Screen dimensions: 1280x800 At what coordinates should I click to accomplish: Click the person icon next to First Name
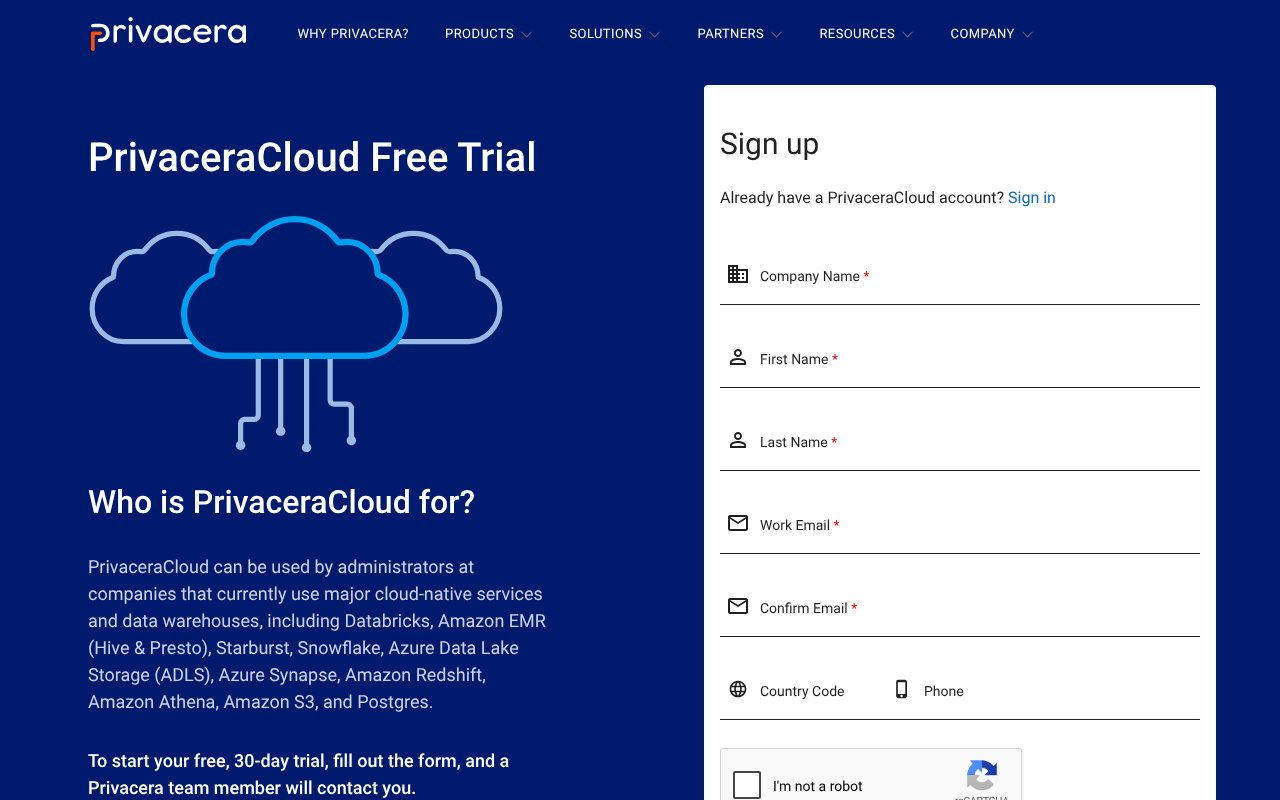click(x=738, y=357)
